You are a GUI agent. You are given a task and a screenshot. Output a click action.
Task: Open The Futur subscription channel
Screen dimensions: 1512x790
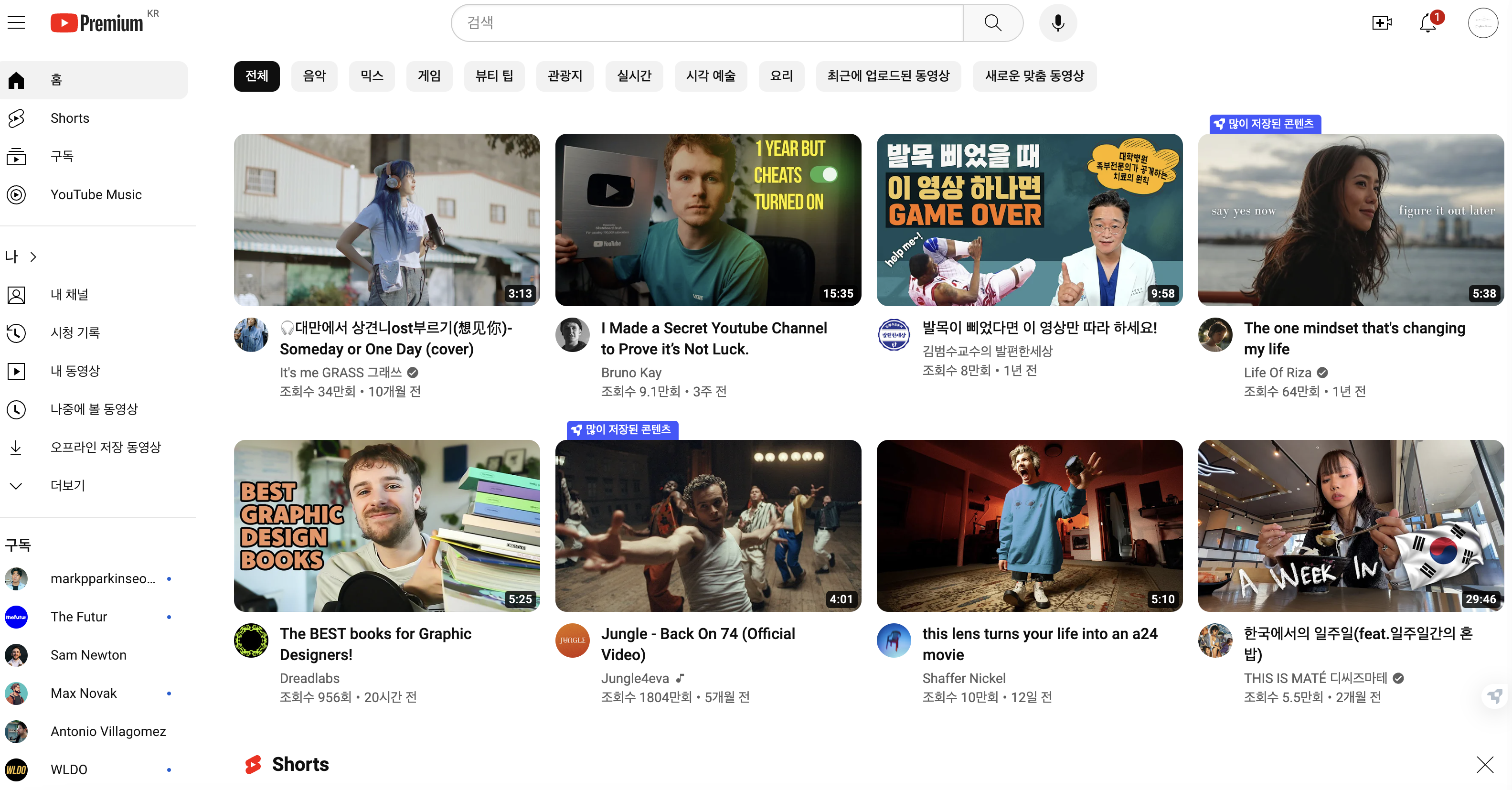[x=79, y=617]
